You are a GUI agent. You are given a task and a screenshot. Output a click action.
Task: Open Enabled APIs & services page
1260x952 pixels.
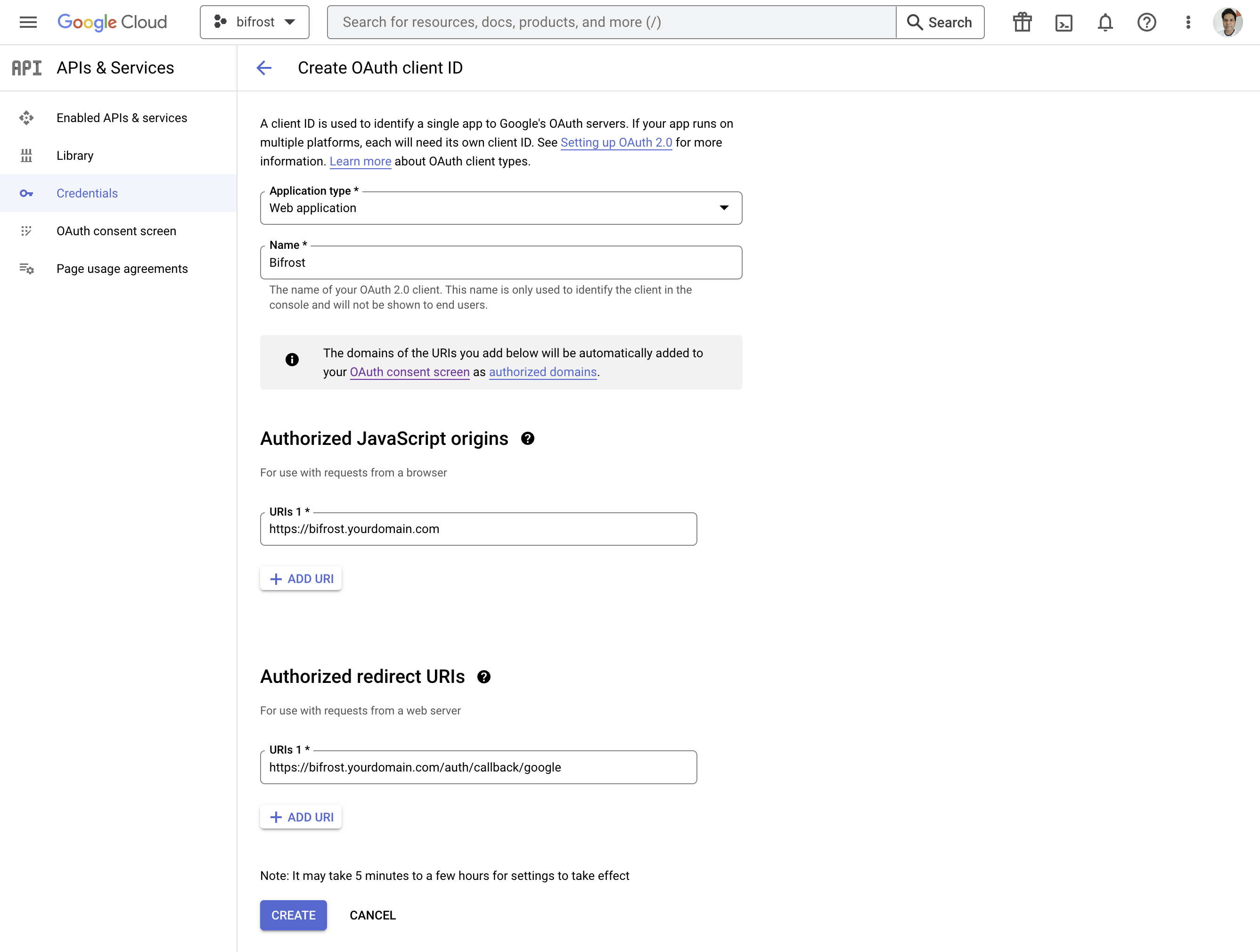point(121,118)
